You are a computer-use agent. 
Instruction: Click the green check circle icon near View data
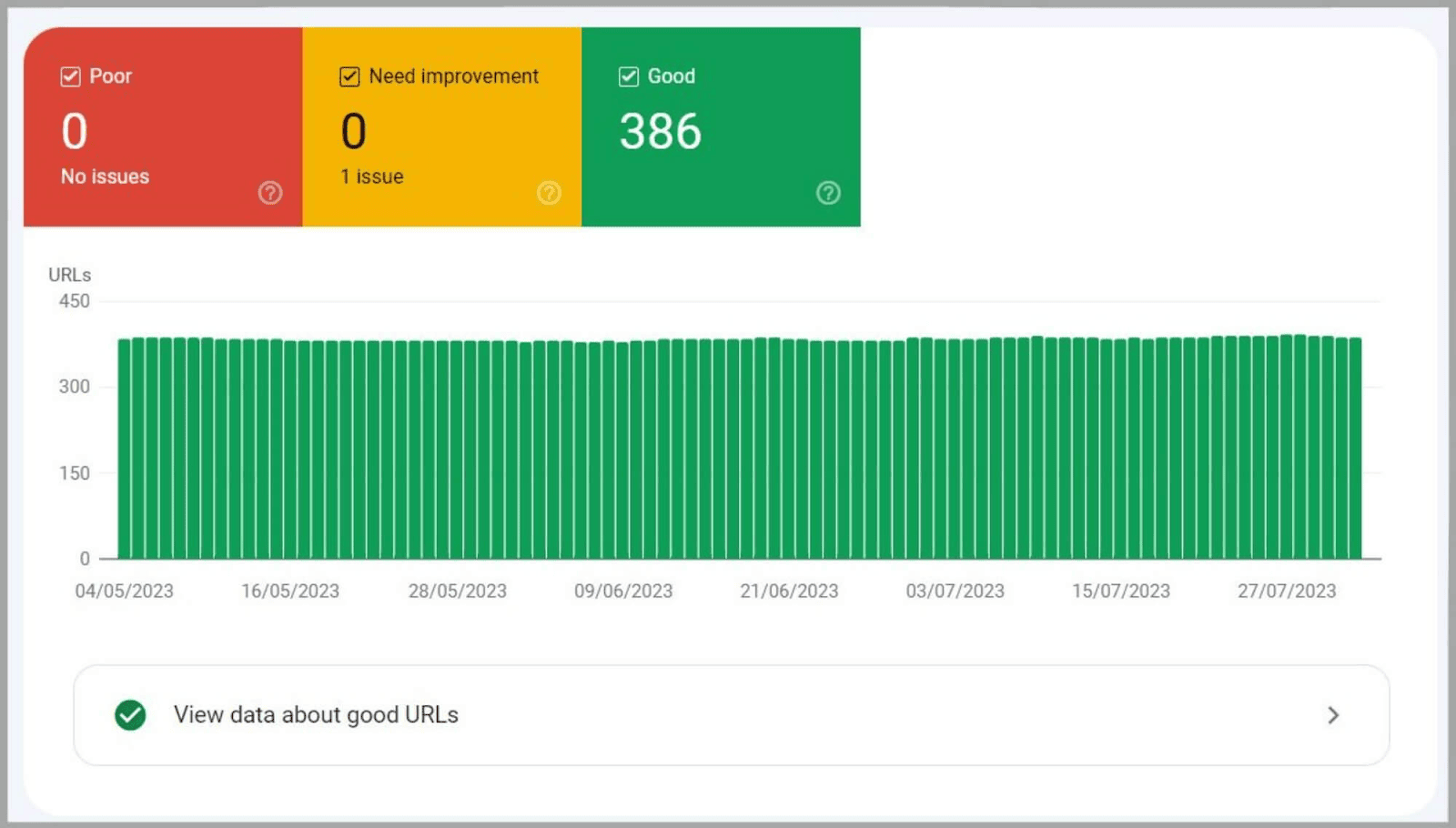(129, 715)
